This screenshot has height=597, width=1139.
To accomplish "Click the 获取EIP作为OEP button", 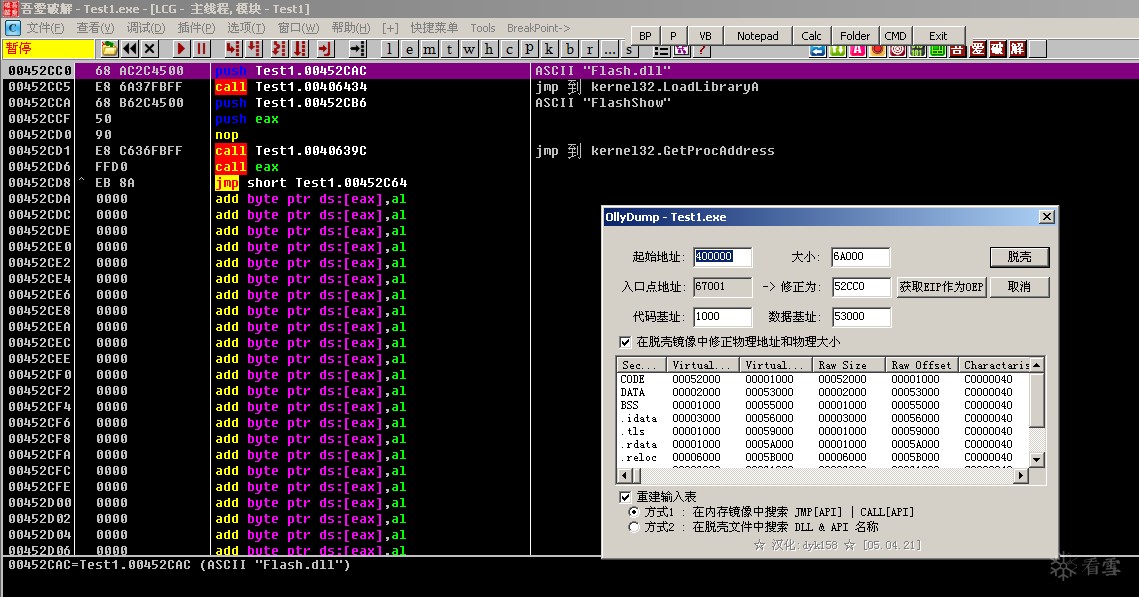I will pos(941,287).
